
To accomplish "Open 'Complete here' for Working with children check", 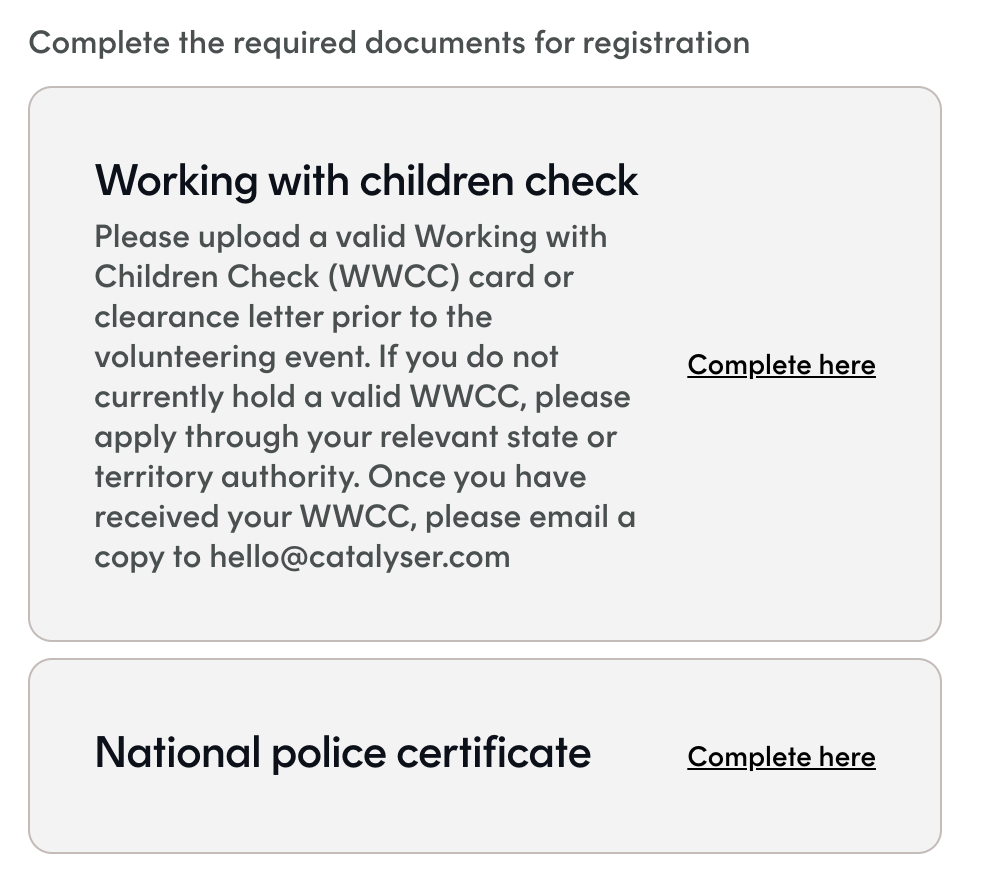I will click(781, 364).
